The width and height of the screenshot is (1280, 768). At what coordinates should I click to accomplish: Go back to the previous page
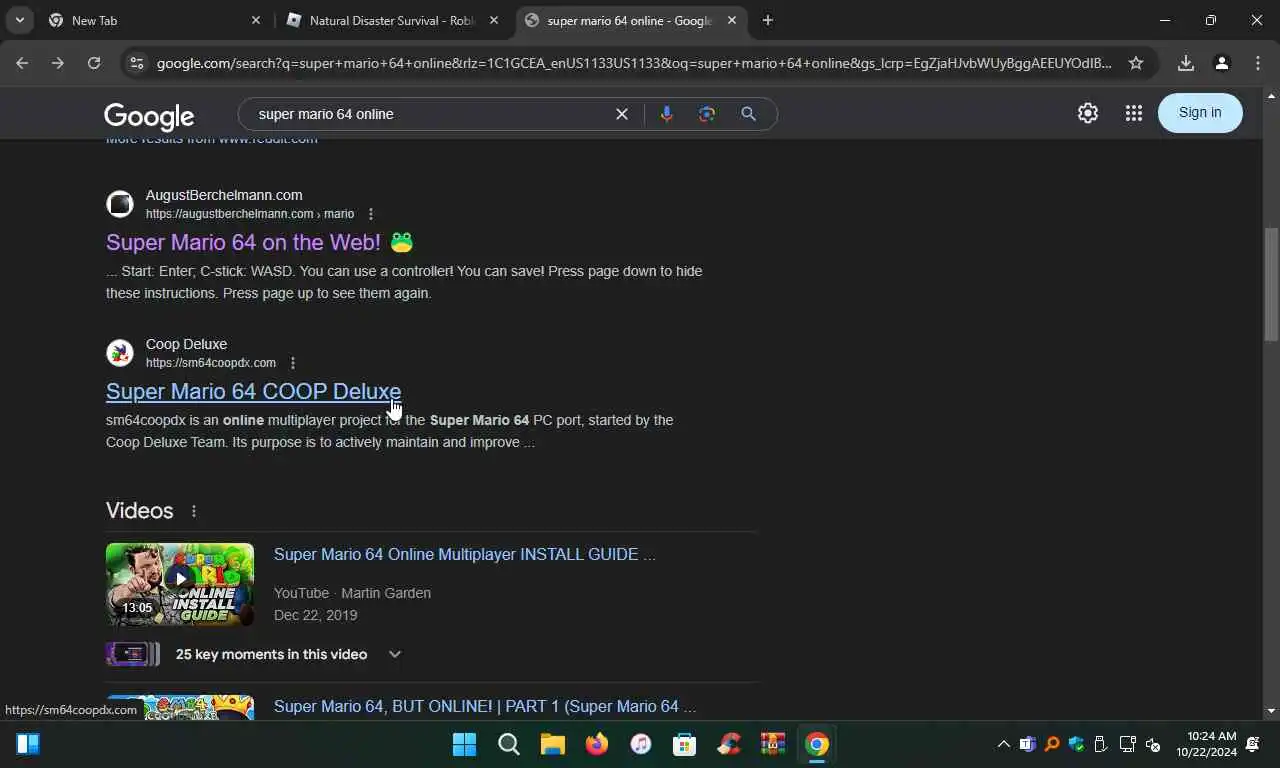22,63
